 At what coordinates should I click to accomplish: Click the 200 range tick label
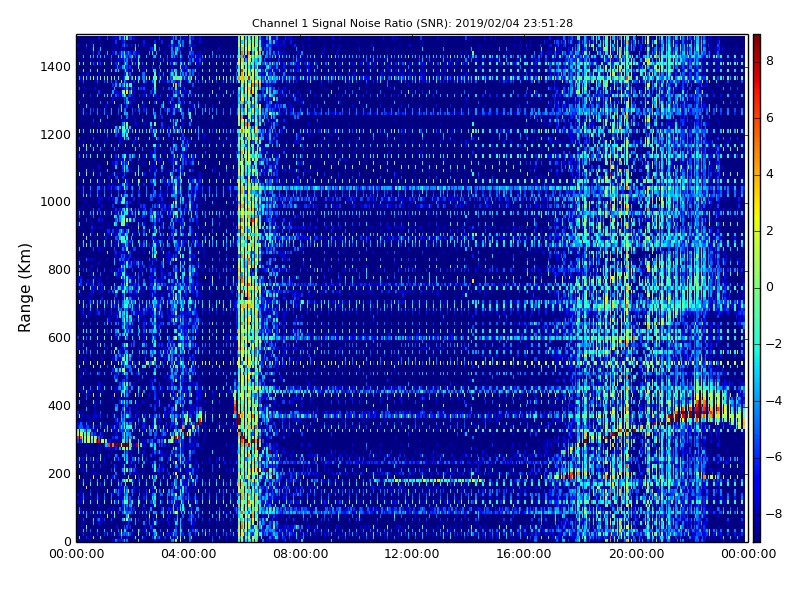[59, 473]
